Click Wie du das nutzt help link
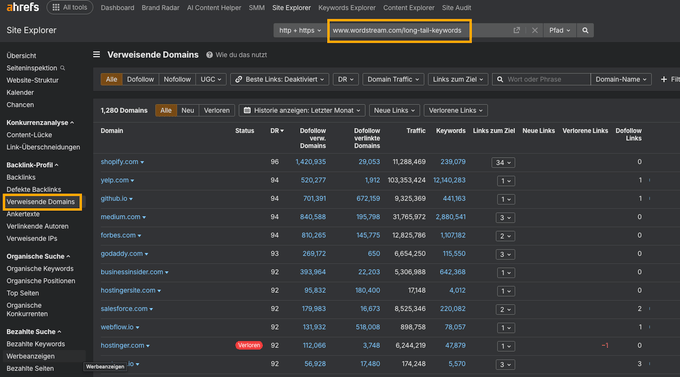The image size is (680, 377). coord(241,55)
